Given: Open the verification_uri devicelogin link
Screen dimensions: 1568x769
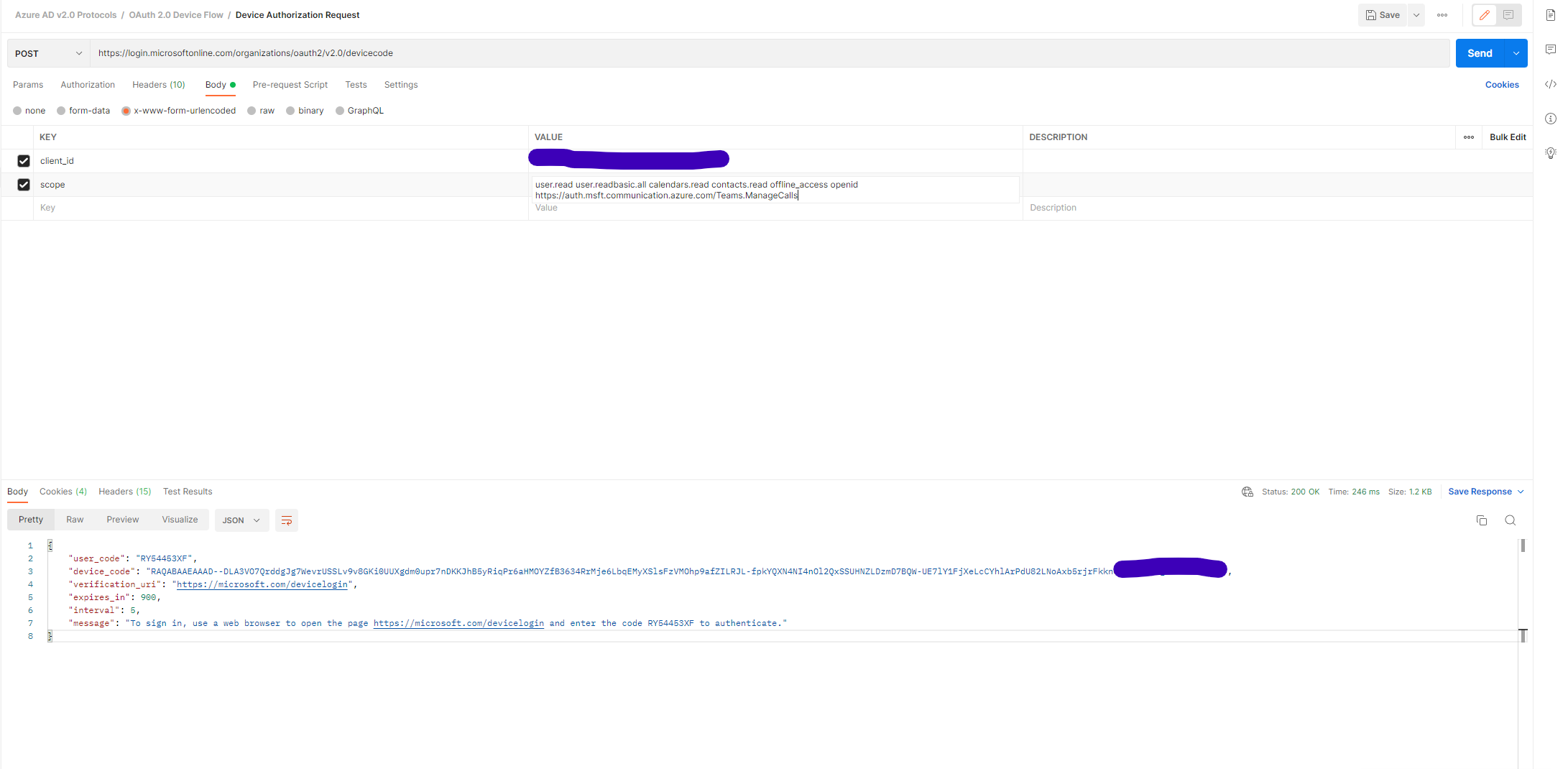Looking at the screenshot, I should (x=262, y=584).
